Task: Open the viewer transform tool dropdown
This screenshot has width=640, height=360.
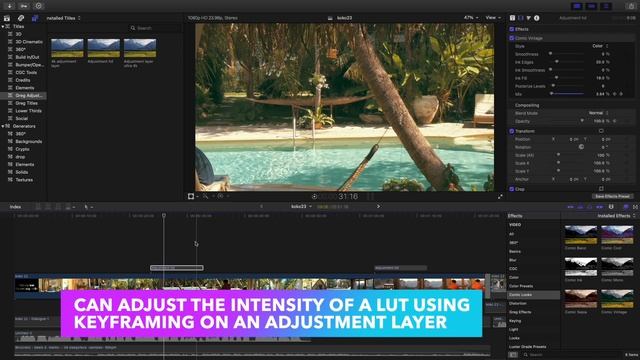Action: (x=193, y=196)
